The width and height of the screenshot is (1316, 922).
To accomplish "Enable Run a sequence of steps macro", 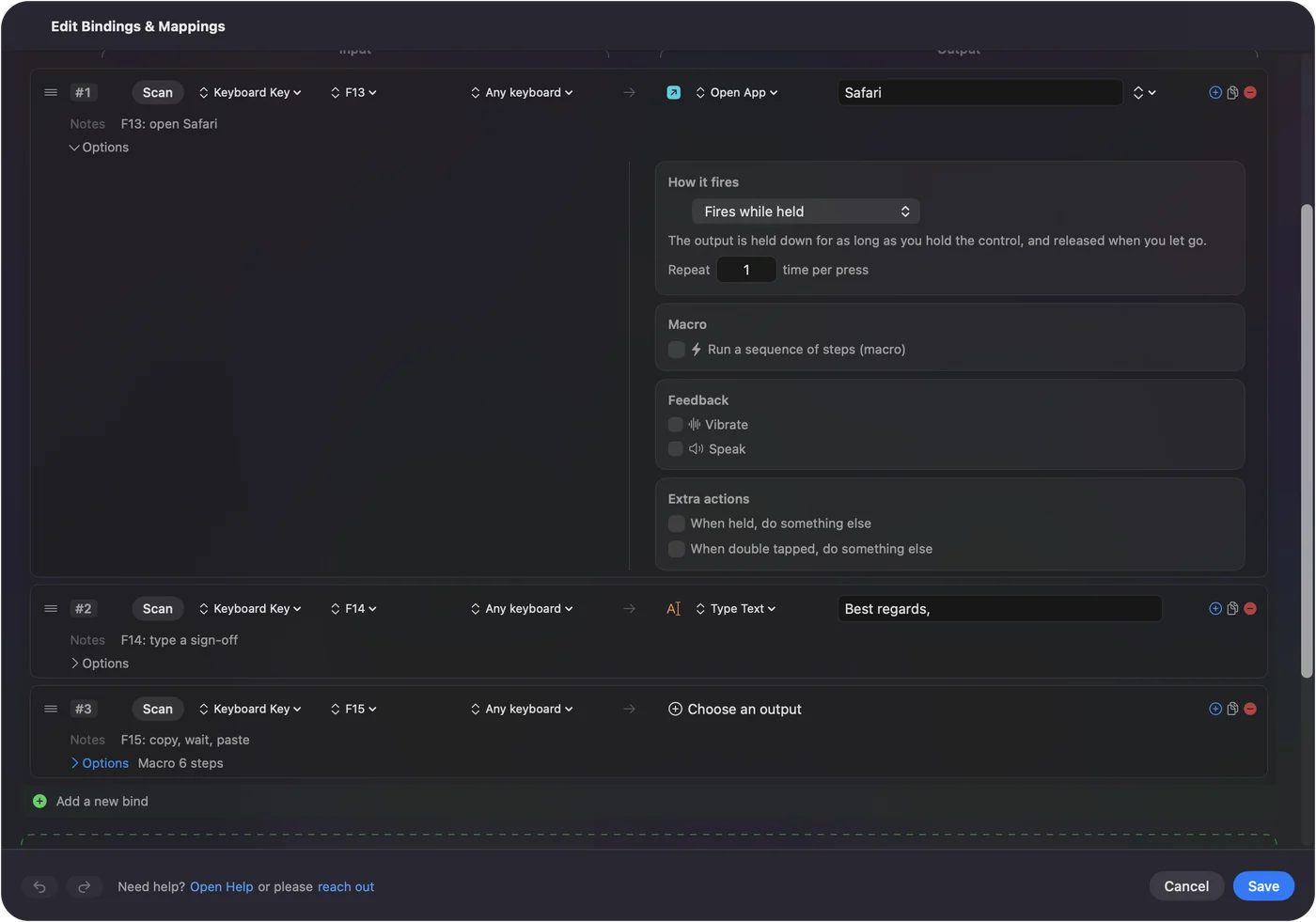I will 676,350.
